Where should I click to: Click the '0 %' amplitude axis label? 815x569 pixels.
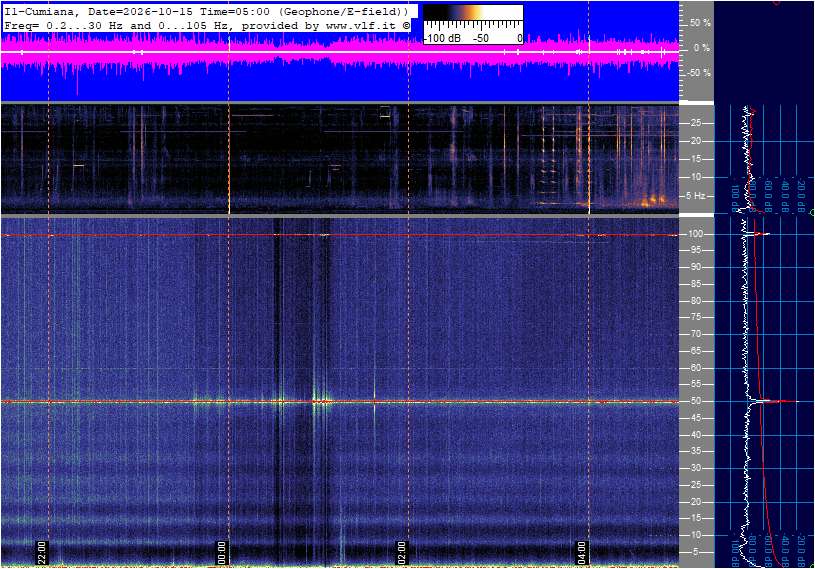tap(702, 48)
